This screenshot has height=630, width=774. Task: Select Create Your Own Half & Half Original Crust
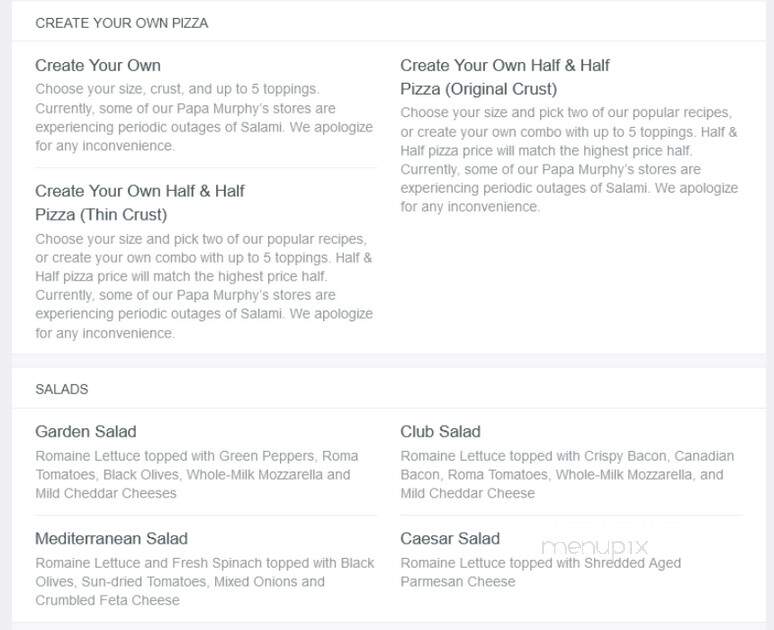click(504, 77)
